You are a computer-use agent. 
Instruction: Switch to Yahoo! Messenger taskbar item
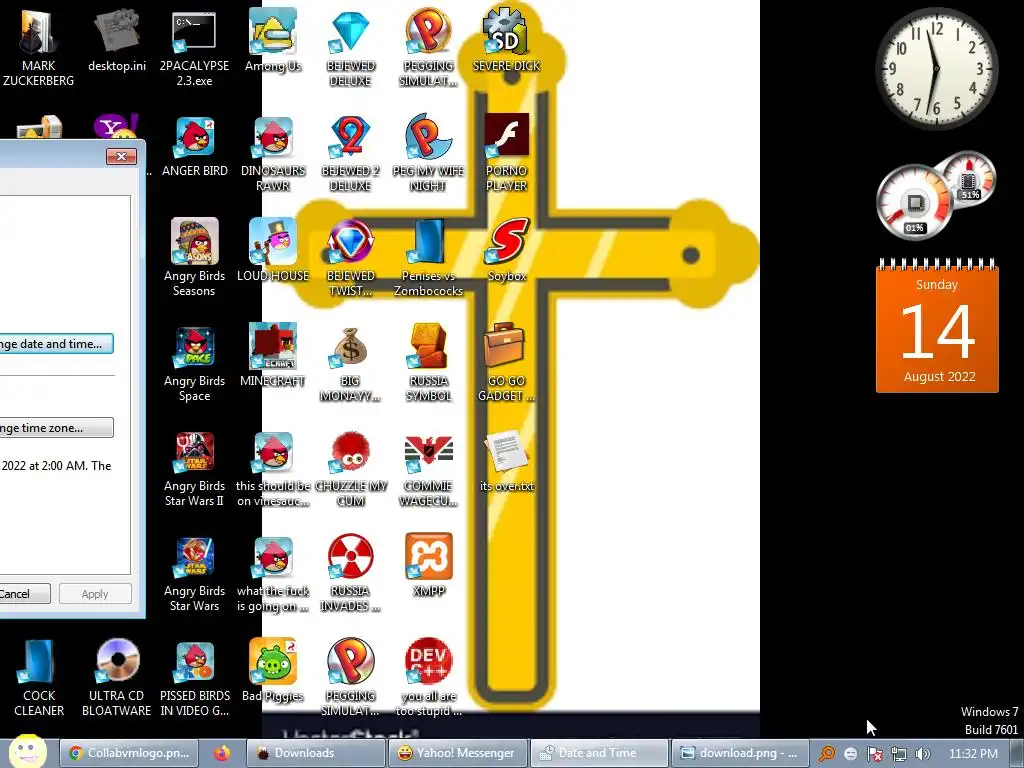[x=457, y=753]
